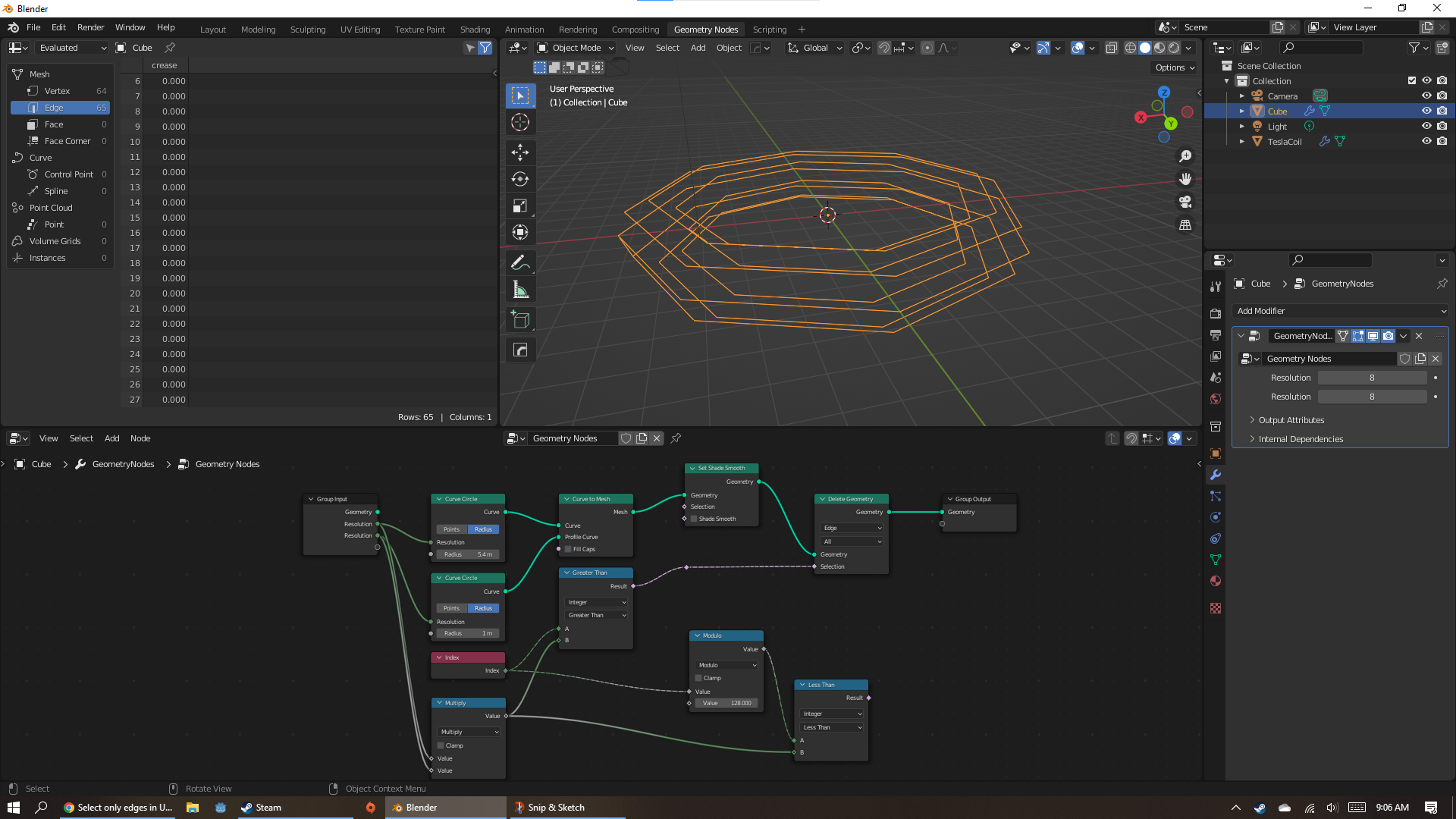Adjust the first Resolution modifier field
Viewport: 1456px width, 819px height.
(x=1372, y=378)
